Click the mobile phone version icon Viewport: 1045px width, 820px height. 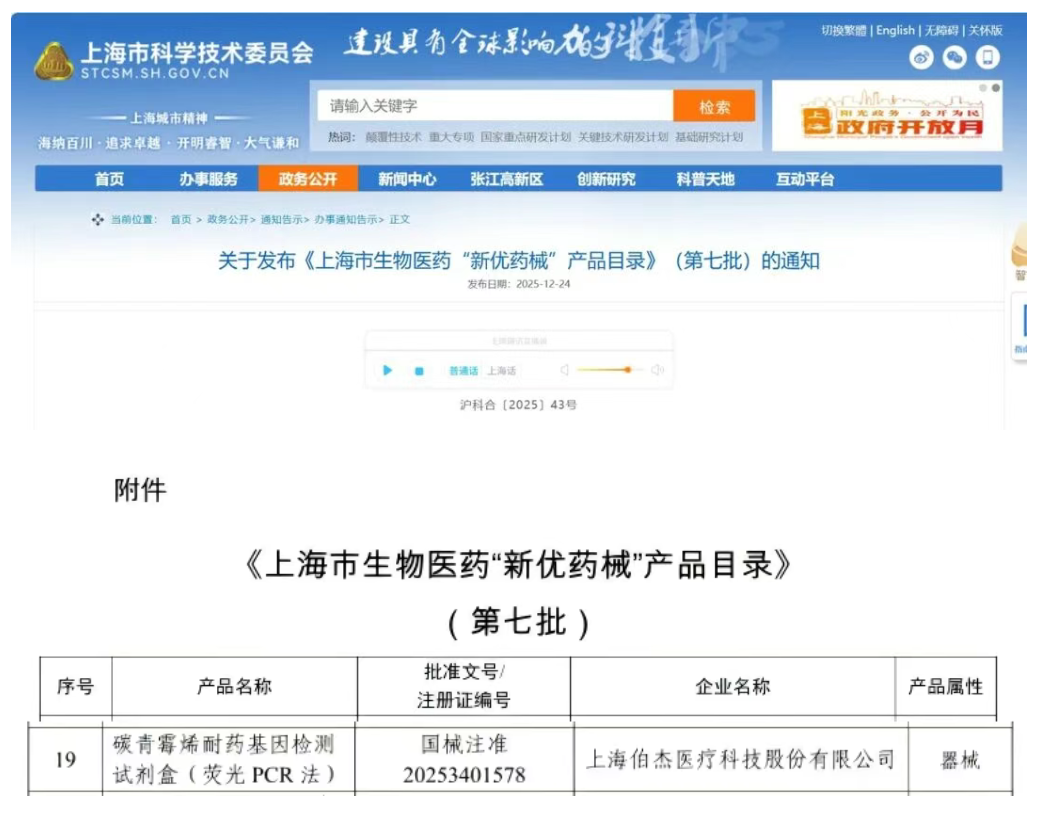tap(988, 59)
